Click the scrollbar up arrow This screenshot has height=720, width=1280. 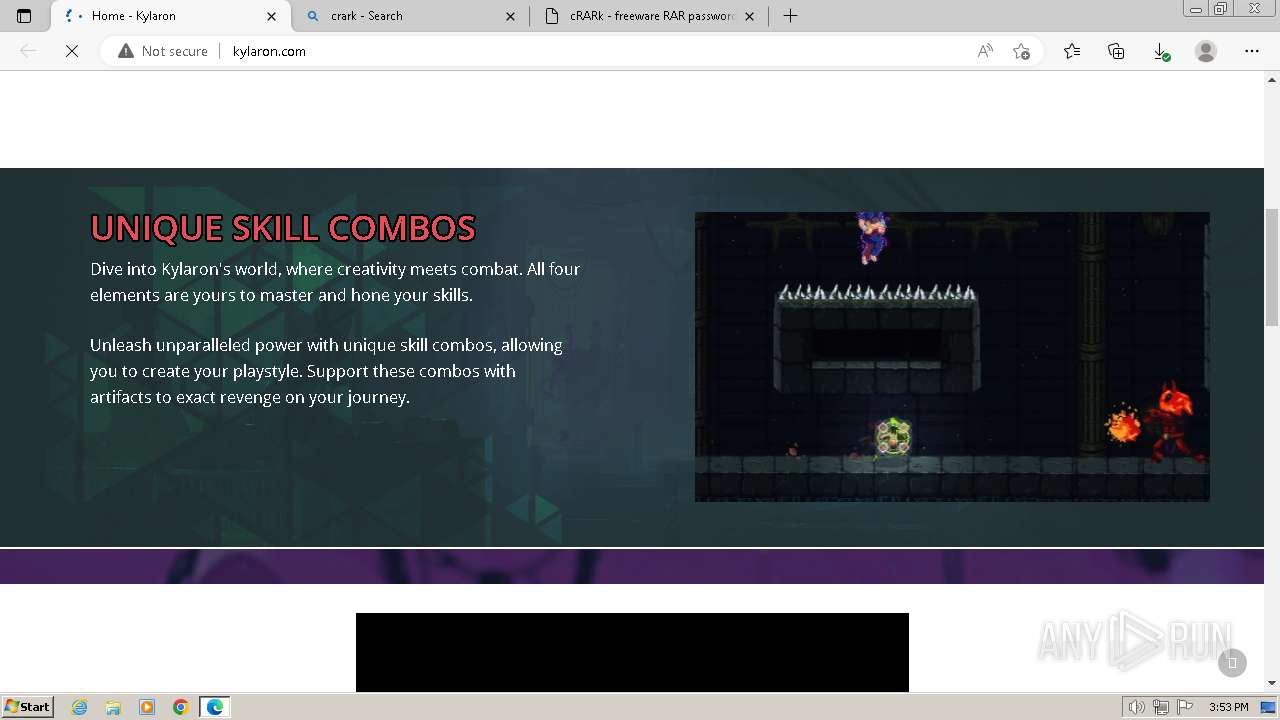(1272, 78)
